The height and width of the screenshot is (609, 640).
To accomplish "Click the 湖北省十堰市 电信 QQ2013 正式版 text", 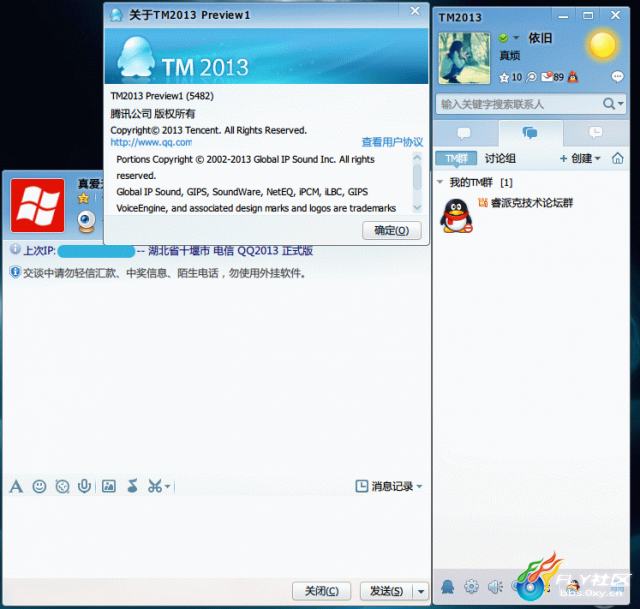I will pos(230,251).
